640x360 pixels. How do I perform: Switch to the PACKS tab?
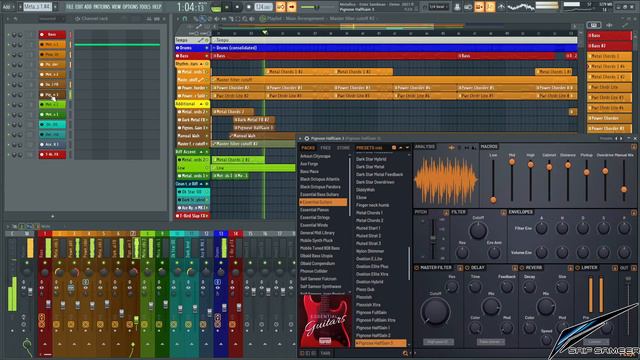click(308, 148)
